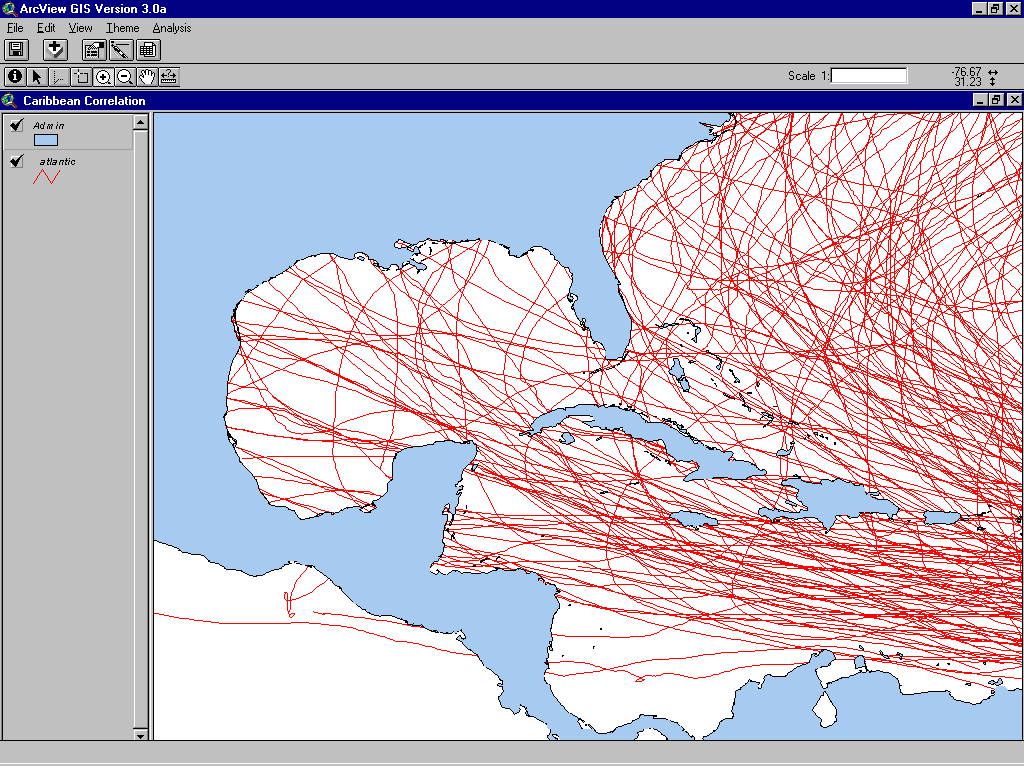Click the Save Project toolbar icon

pyautogui.click(x=16, y=50)
